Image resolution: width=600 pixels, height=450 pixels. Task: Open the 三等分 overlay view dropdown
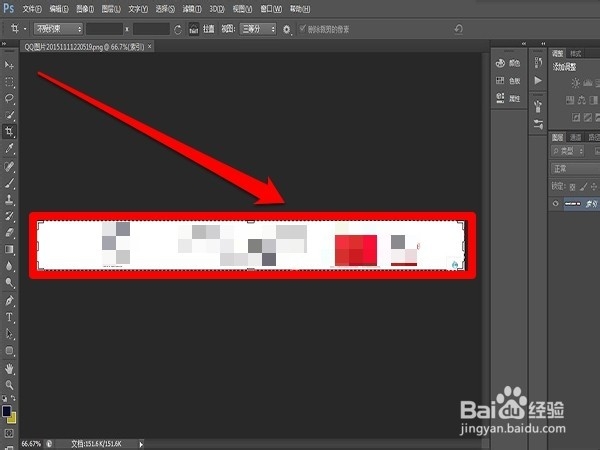[x=258, y=29]
